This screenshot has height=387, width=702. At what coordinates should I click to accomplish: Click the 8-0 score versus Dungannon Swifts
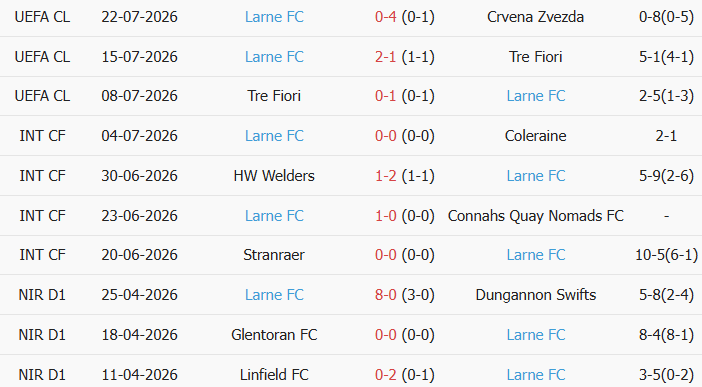pyautogui.click(x=385, y=295)
